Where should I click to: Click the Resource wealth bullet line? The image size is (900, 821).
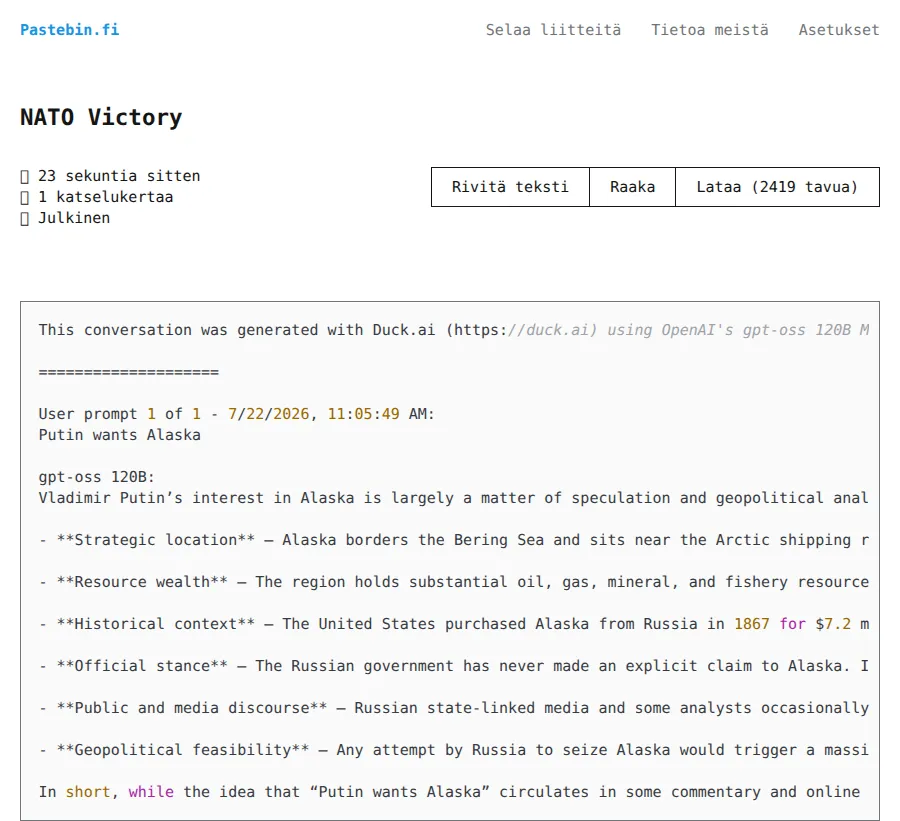pyautogui.click(x=453, y=582)
